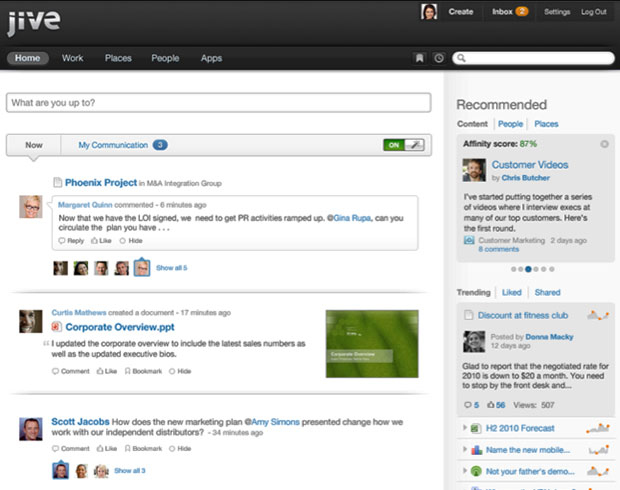Open the People menu in navigation

point(165,58)
